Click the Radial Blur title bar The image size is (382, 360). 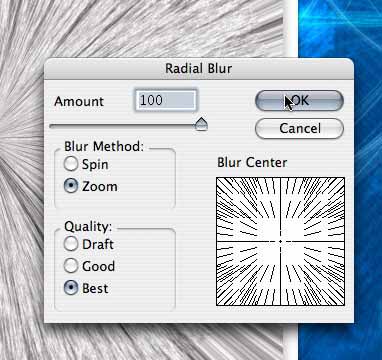(x=199, y=69)
